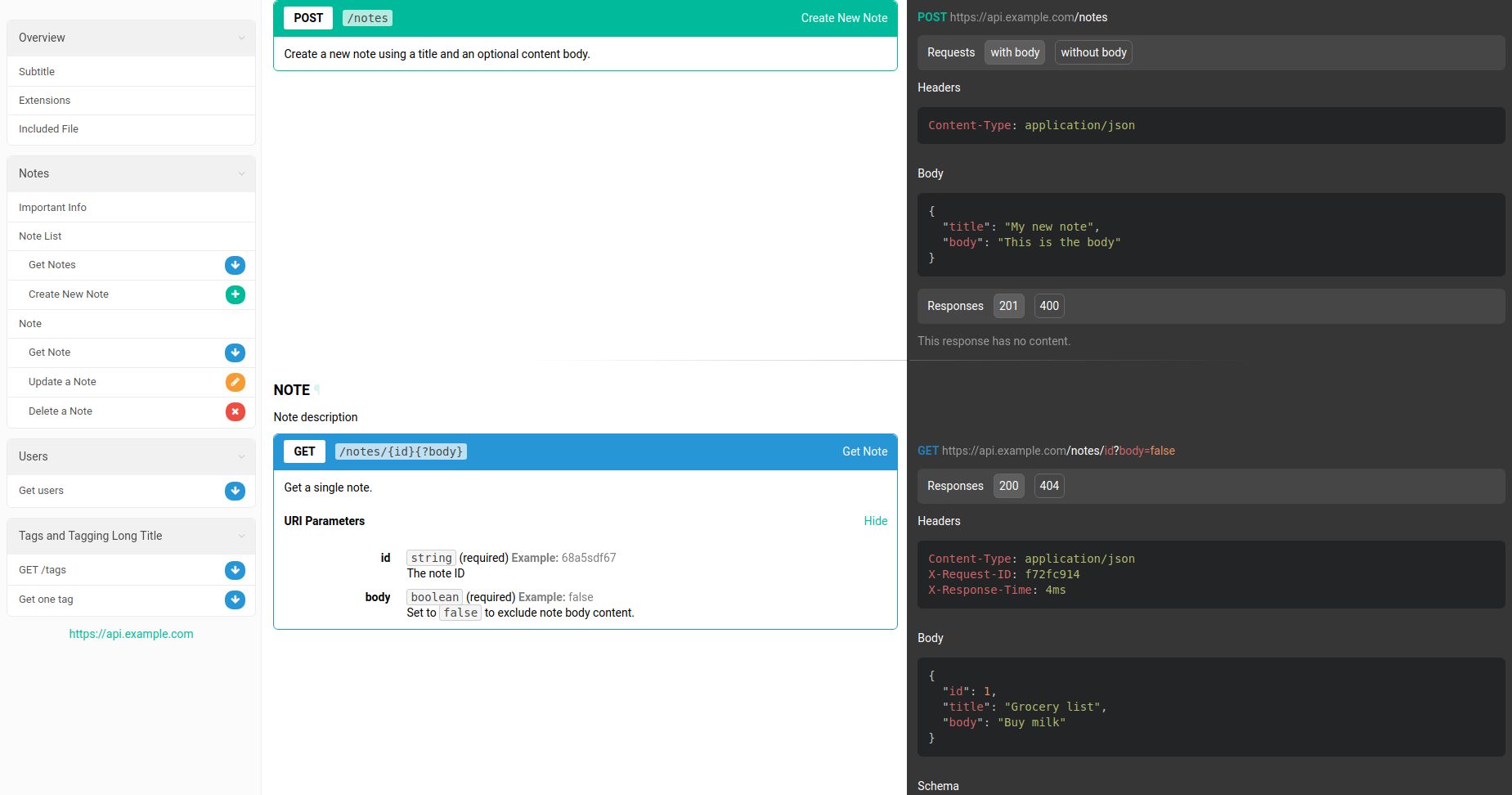Show the 404 response for GET note
Screen dimensions: 1512x795
[1048, 486]
